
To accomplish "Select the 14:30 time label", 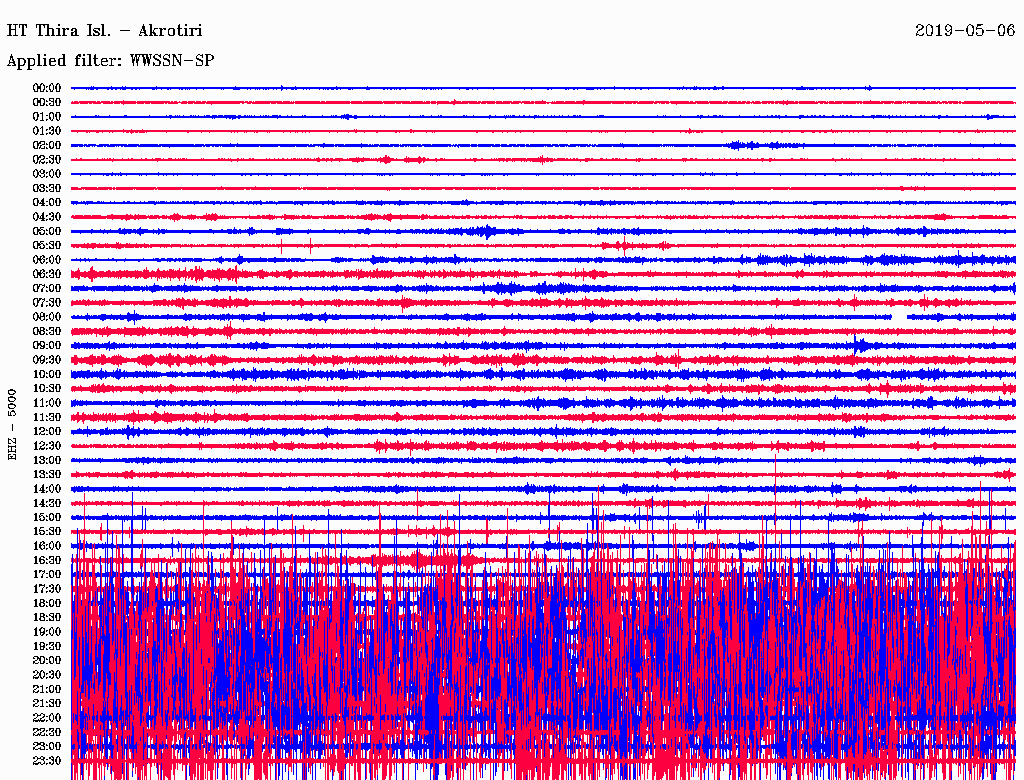I will pos(47,503).
